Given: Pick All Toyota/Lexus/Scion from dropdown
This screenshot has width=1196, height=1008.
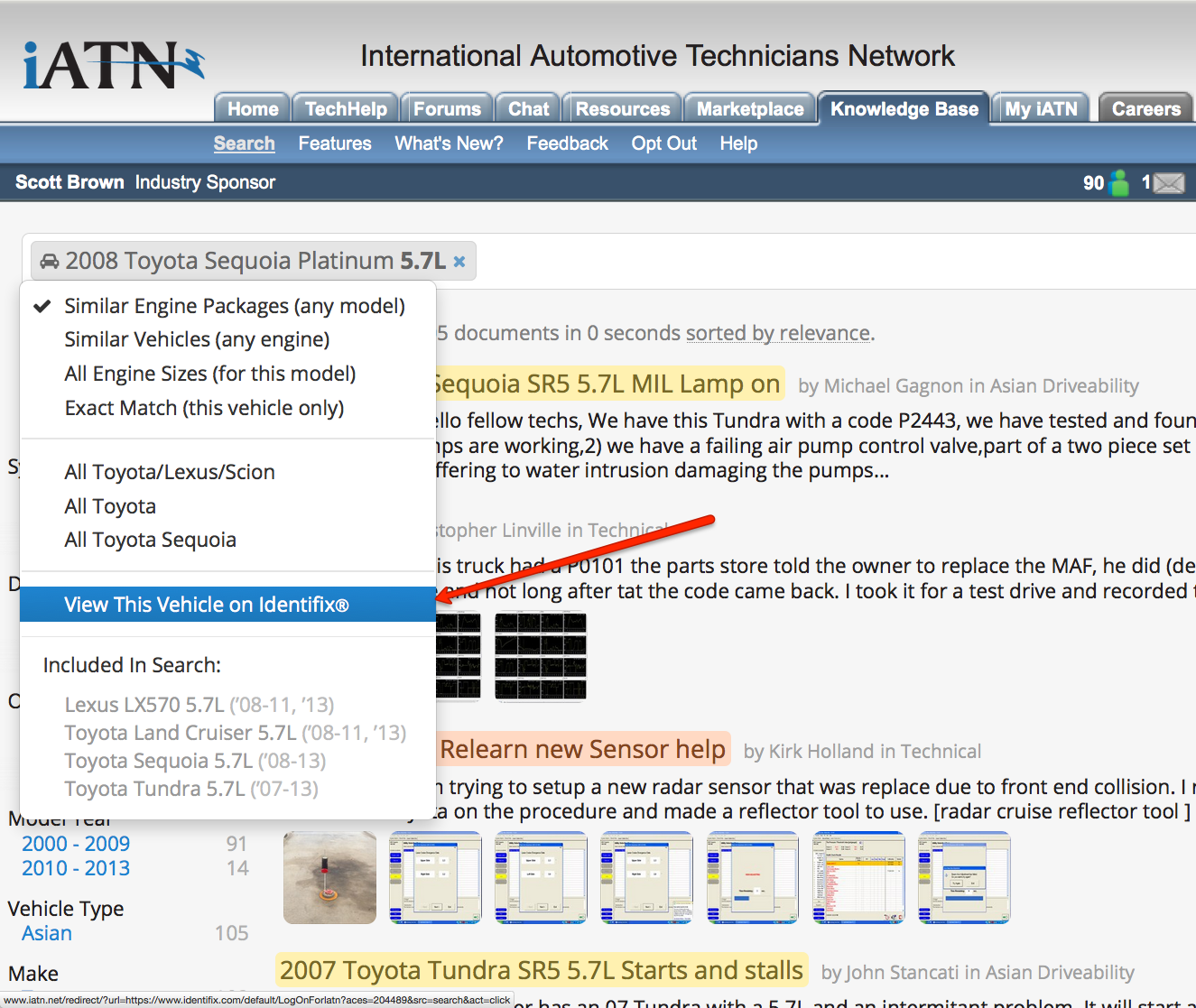Looking at the screenshot, I should (170, 472).
